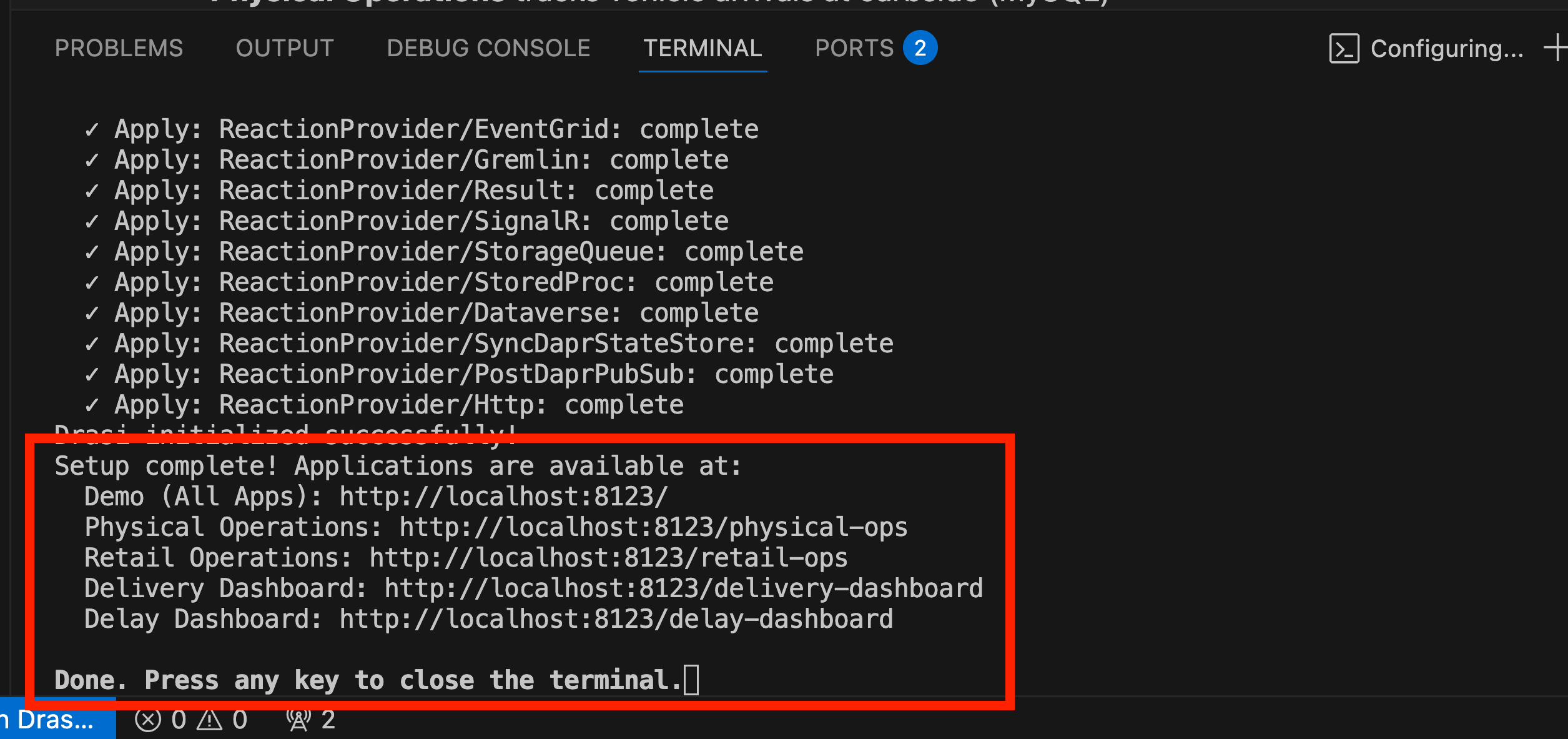Open the PORTS panel

[854, 48]
